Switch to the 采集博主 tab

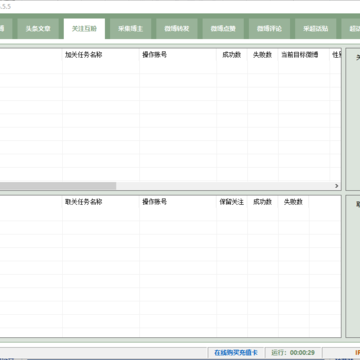click(130, 29)
